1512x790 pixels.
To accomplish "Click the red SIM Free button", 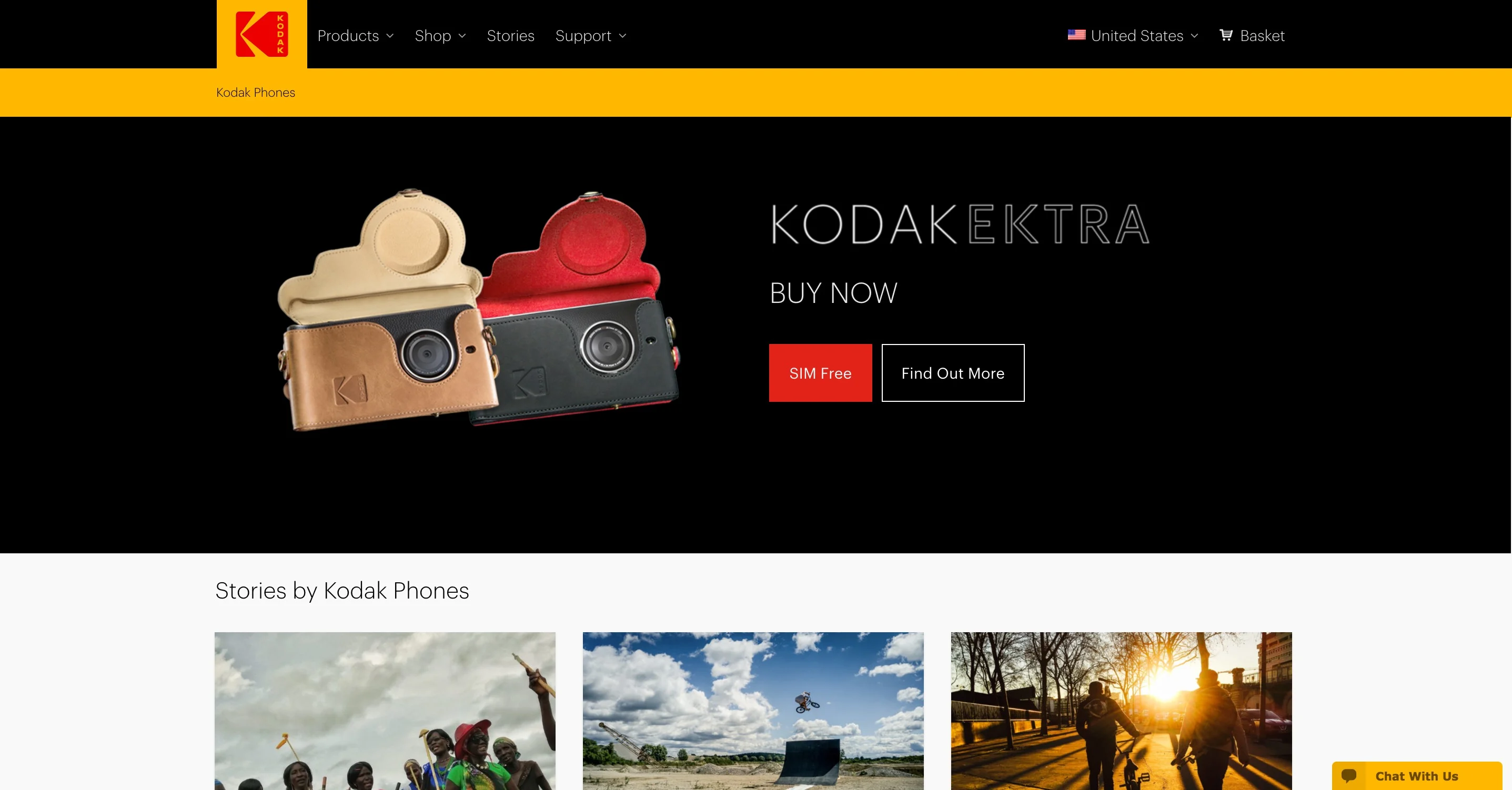I will pos(820,373).
